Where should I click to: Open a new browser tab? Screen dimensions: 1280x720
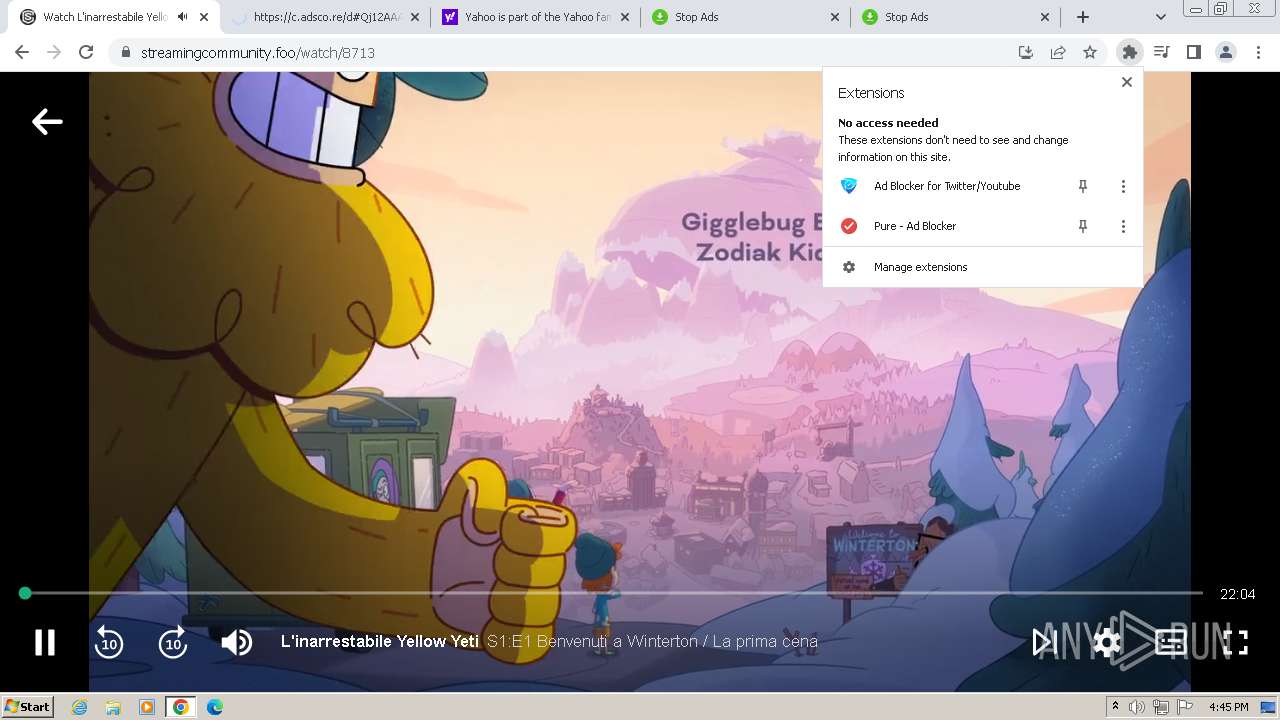coord(1082,17)
